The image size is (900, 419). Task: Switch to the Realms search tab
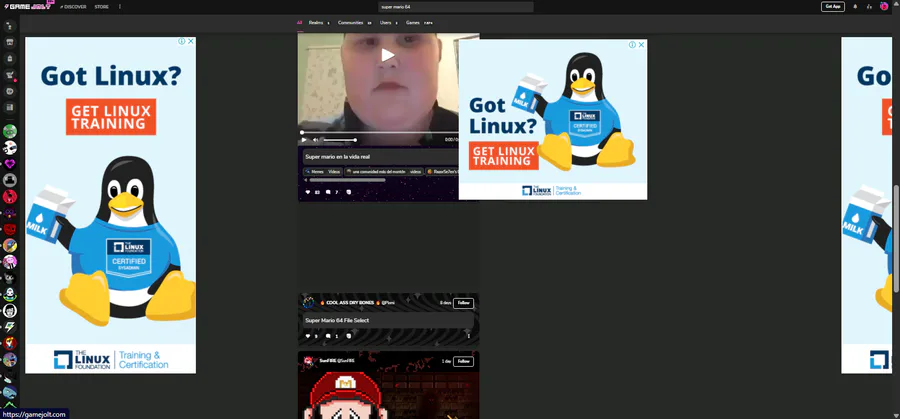pyautogui.click(x=319, y=22)
